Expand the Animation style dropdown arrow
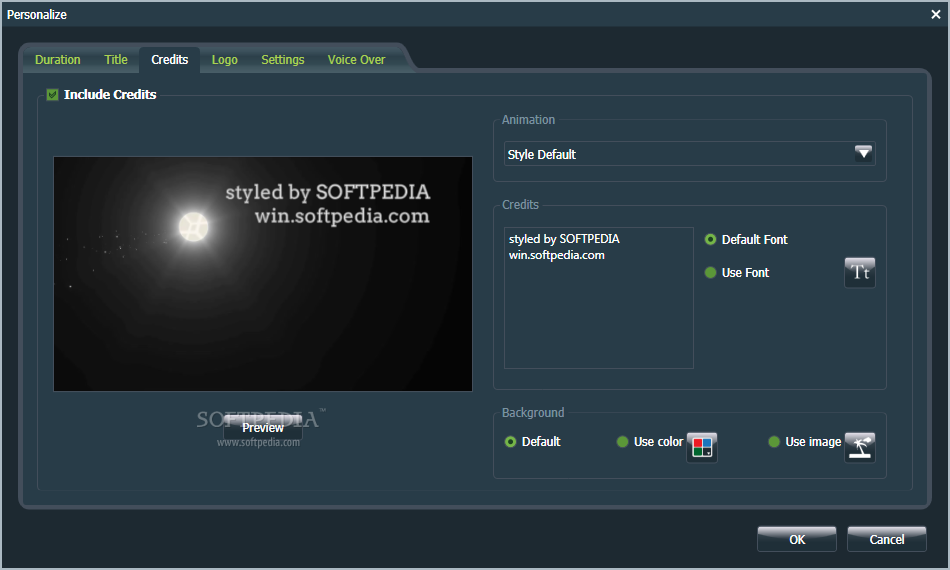This screenshot has width=950, height=570. pyautogui.click(x=863, y=153)
